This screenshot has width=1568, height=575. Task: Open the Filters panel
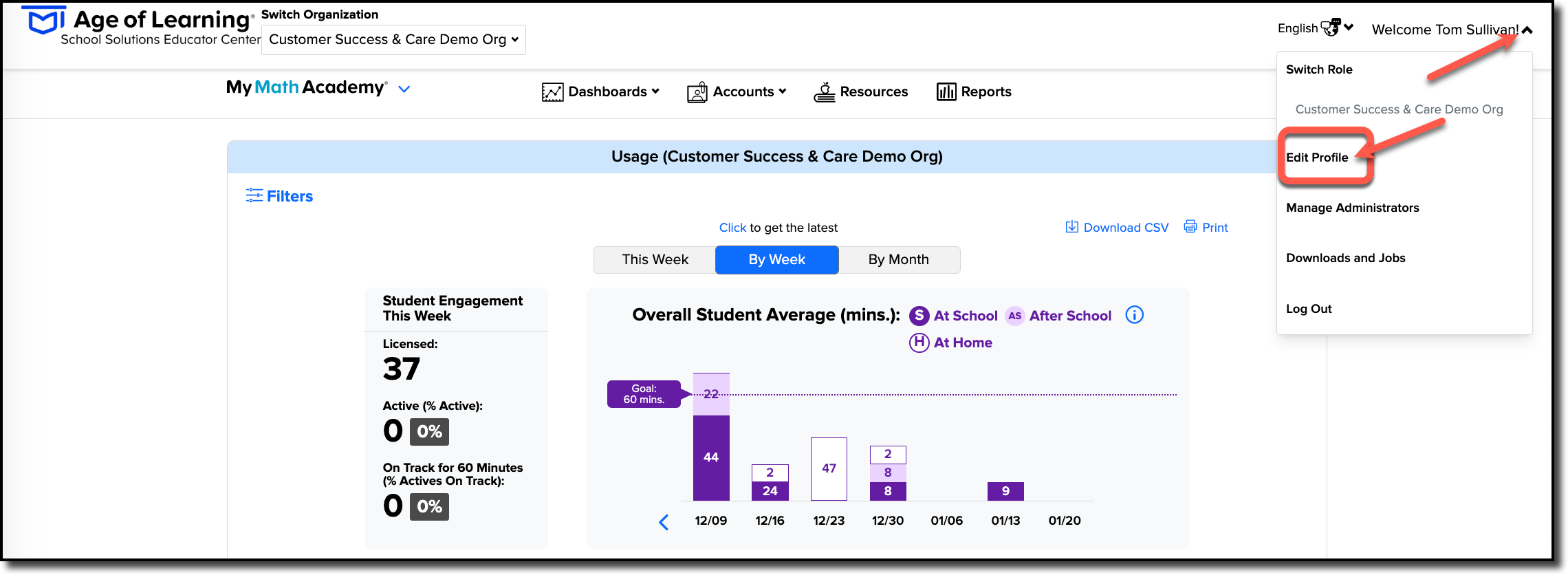tap(279, 196)
